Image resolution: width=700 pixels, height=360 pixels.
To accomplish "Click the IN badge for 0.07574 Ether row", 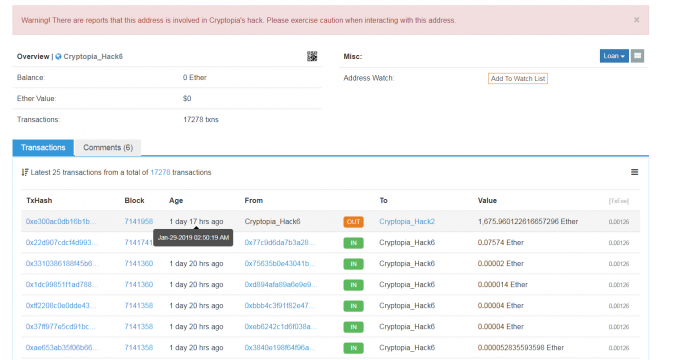I will coord(353,243).
